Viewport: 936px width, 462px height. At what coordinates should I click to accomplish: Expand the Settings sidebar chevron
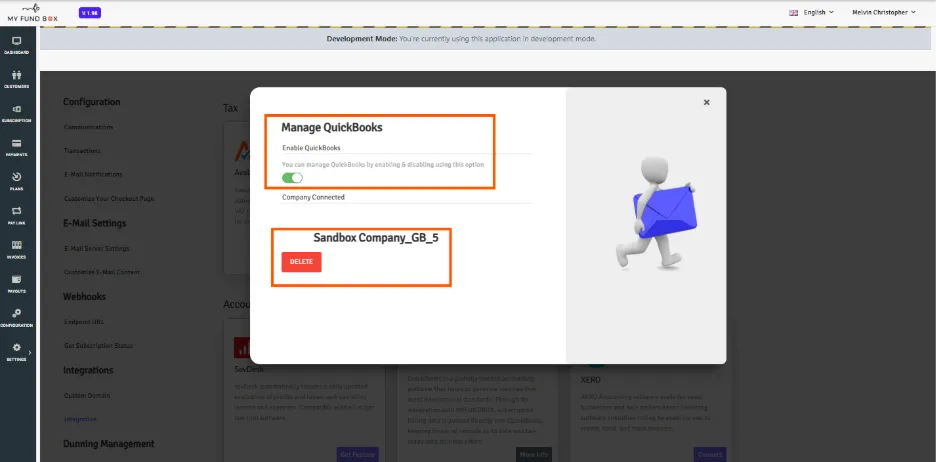click(x=30, y=352)
